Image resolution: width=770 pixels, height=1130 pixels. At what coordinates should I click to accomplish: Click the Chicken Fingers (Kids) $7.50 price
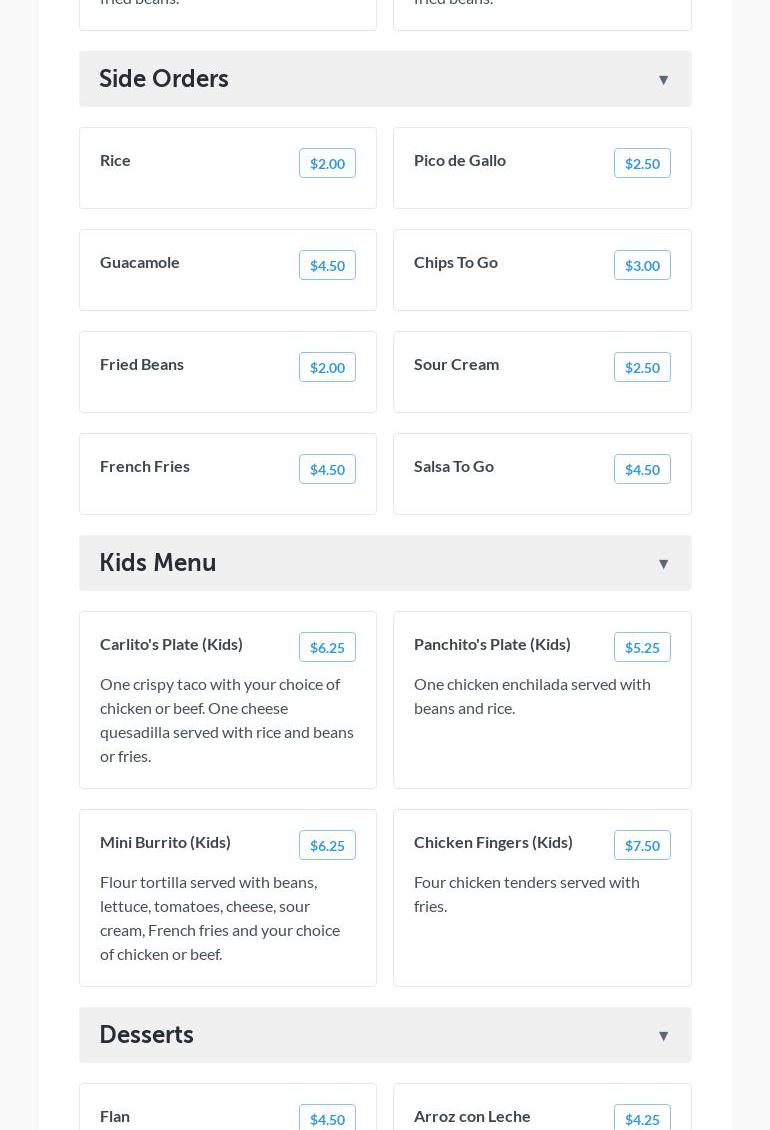642,846
